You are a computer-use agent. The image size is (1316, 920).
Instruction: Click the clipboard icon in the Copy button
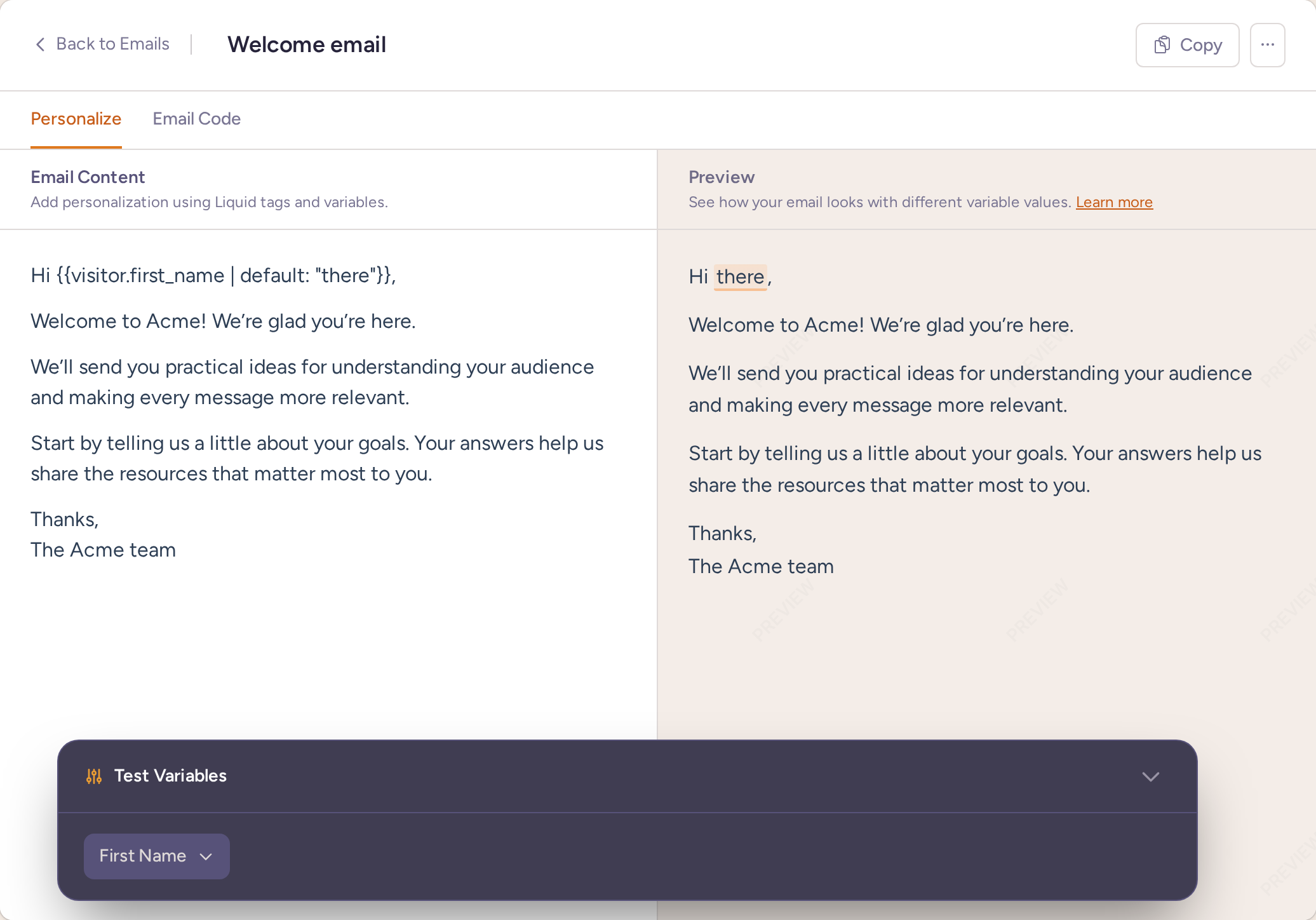tap(1162, 44)
